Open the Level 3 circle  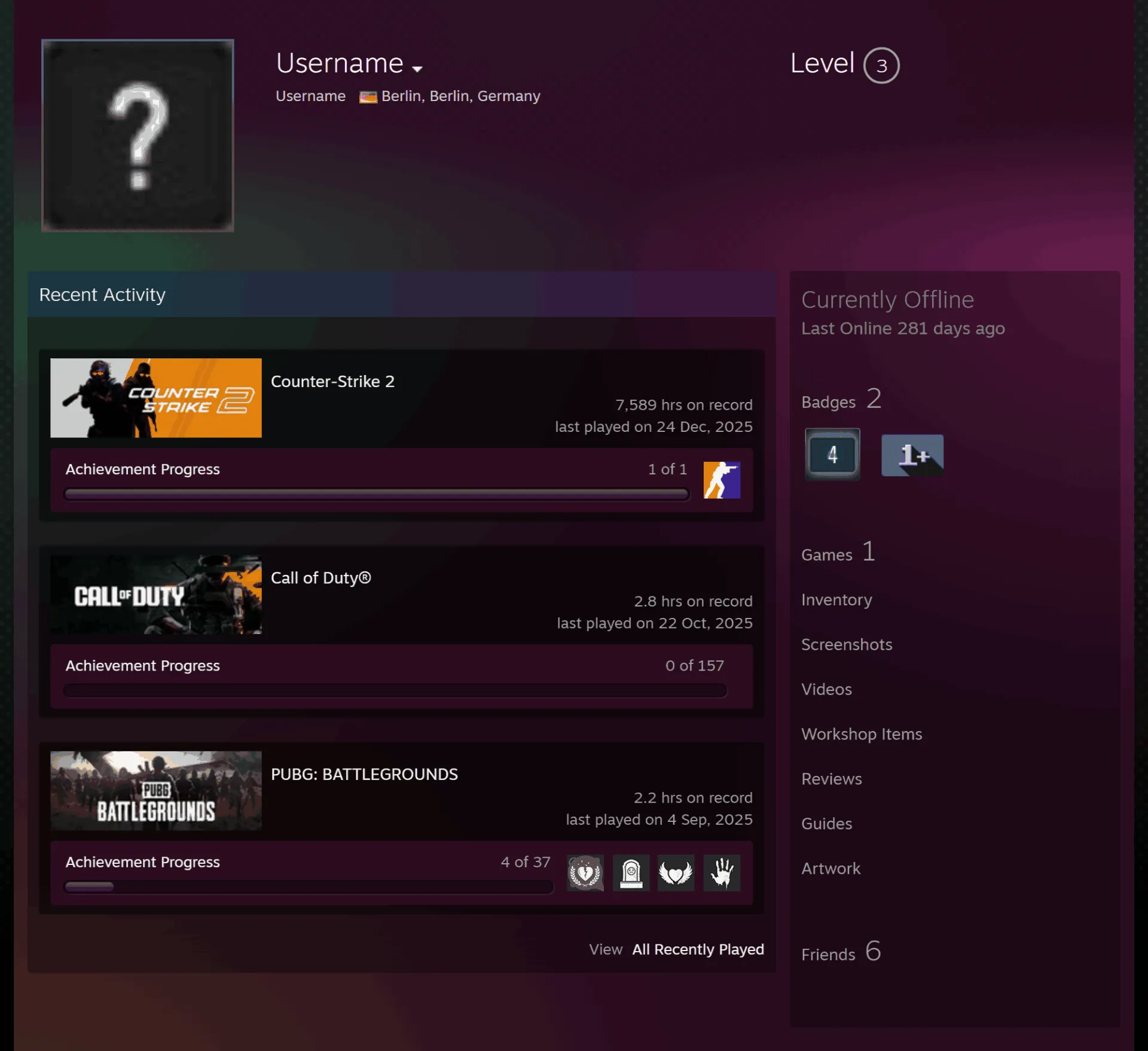[881, 65]
